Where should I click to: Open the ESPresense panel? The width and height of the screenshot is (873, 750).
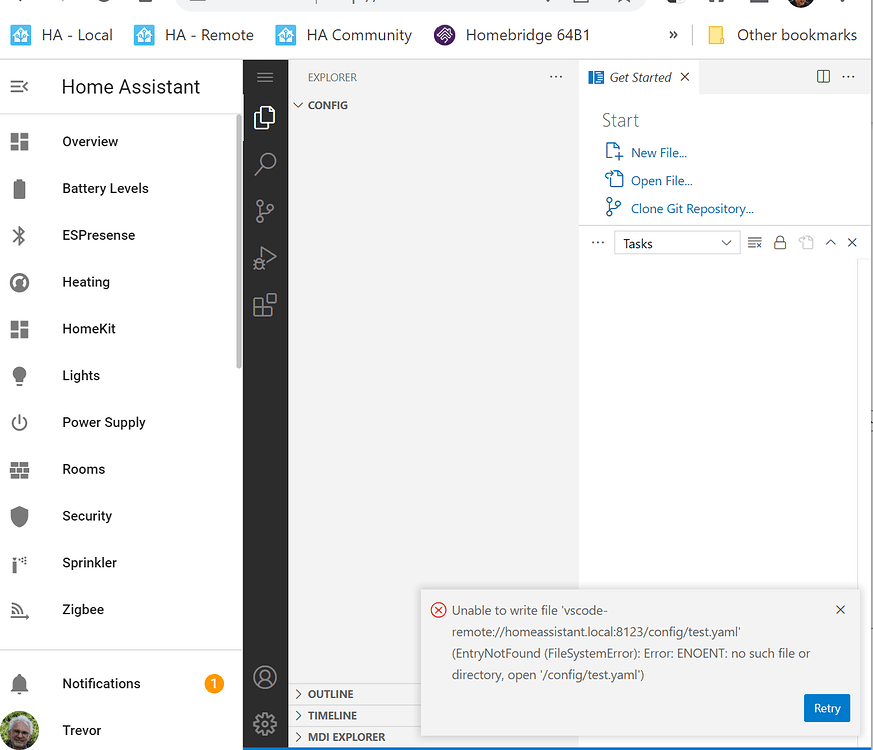tap(121, 235)
